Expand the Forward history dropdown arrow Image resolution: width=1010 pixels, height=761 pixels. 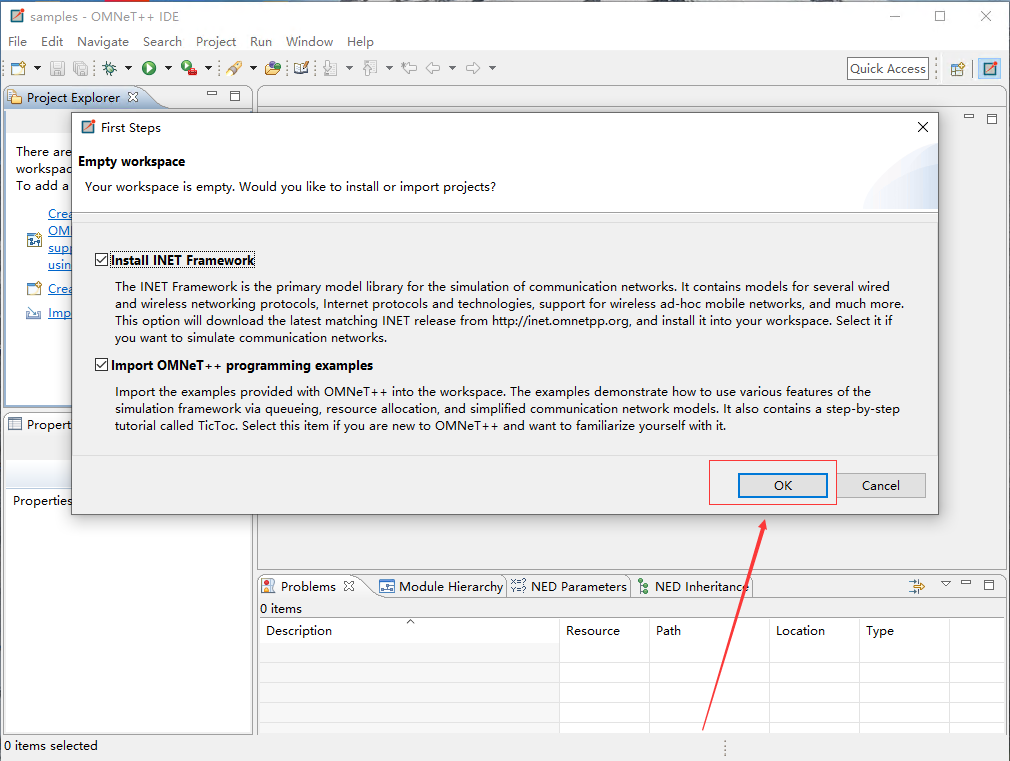[x=492, y=68]
